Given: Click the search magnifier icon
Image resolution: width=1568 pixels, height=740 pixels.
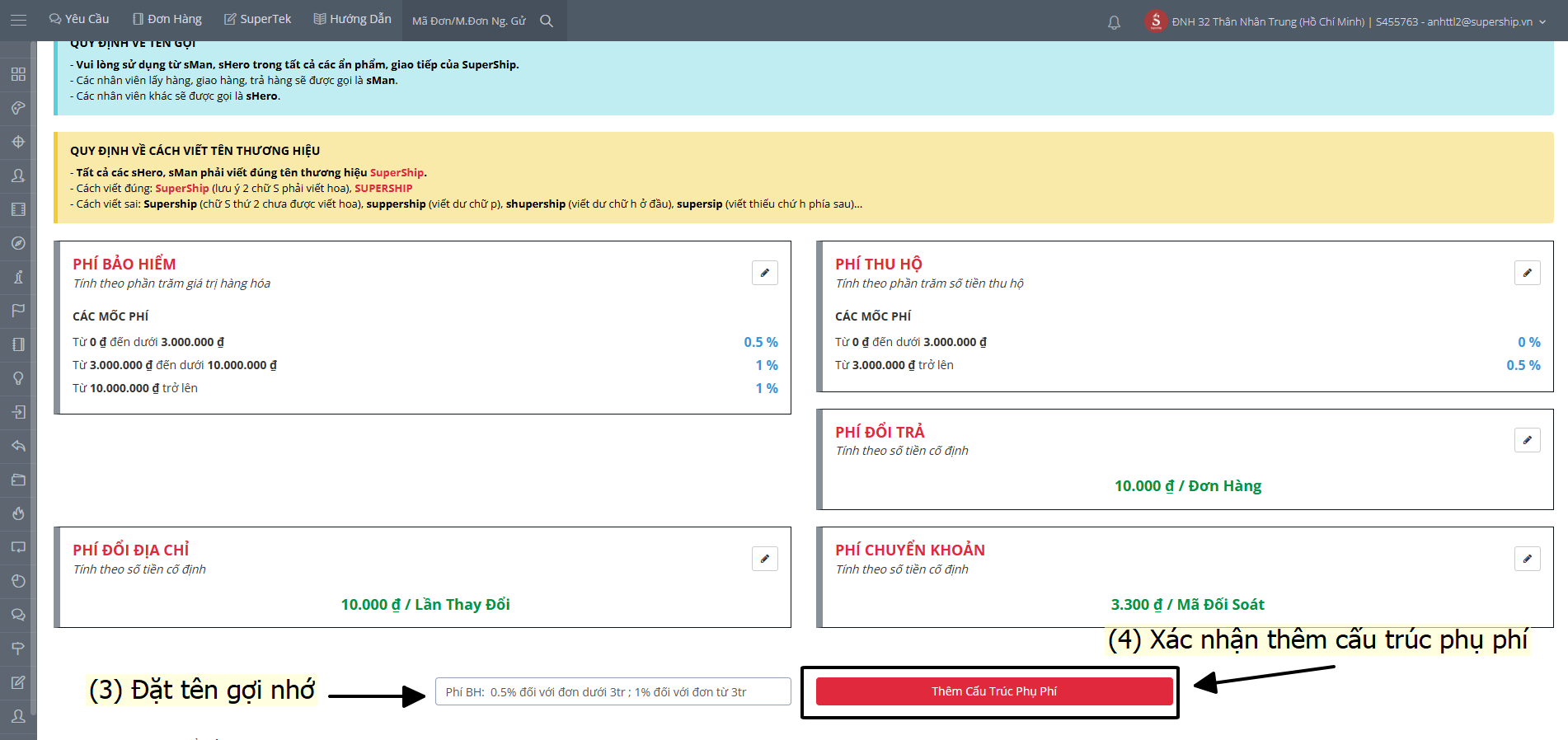Looking at the screenshot, I should click(547, 21).
